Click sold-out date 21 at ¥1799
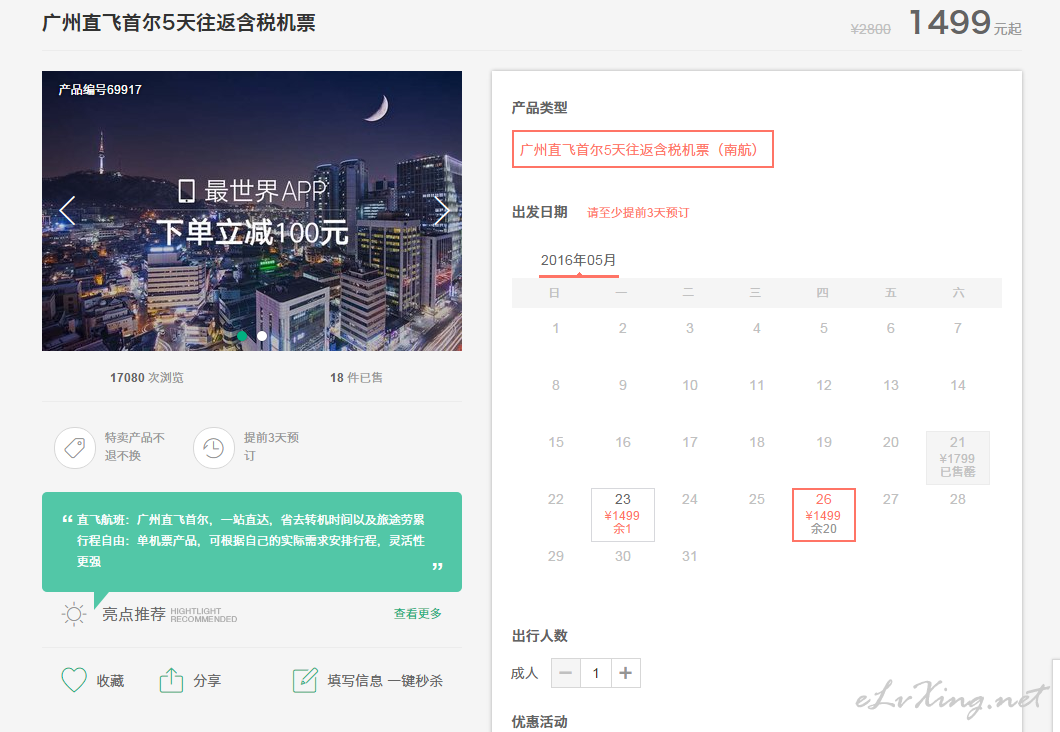 coord(957,458)
